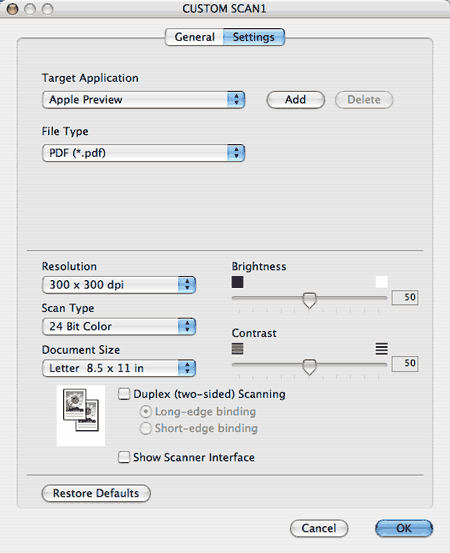The image size is (450, 553).
Task: Open the Scan Type 24 Bit Color dropdown
Action: click(x=119, y=326)
